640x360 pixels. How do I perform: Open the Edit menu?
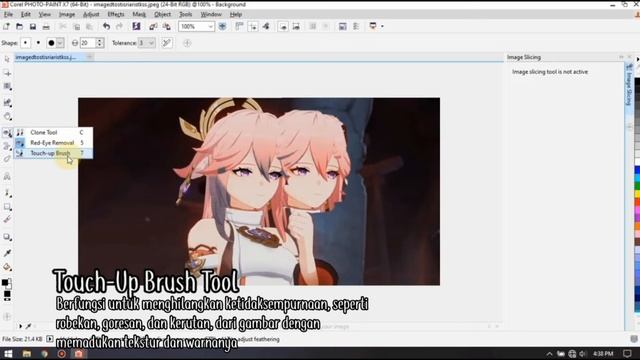[x=26, y=14]
